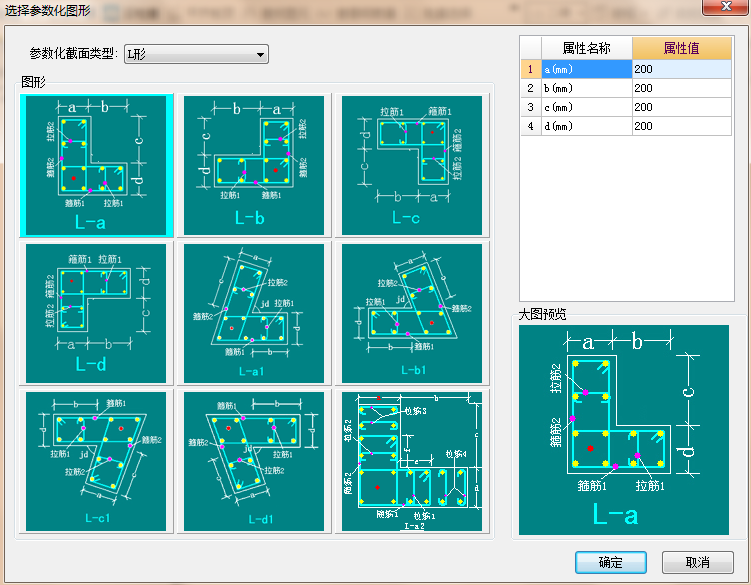The height and width of the screenshot is (585, 751).
Task: Close the 选择参数化图形 dialog
Action: [726, 6]
